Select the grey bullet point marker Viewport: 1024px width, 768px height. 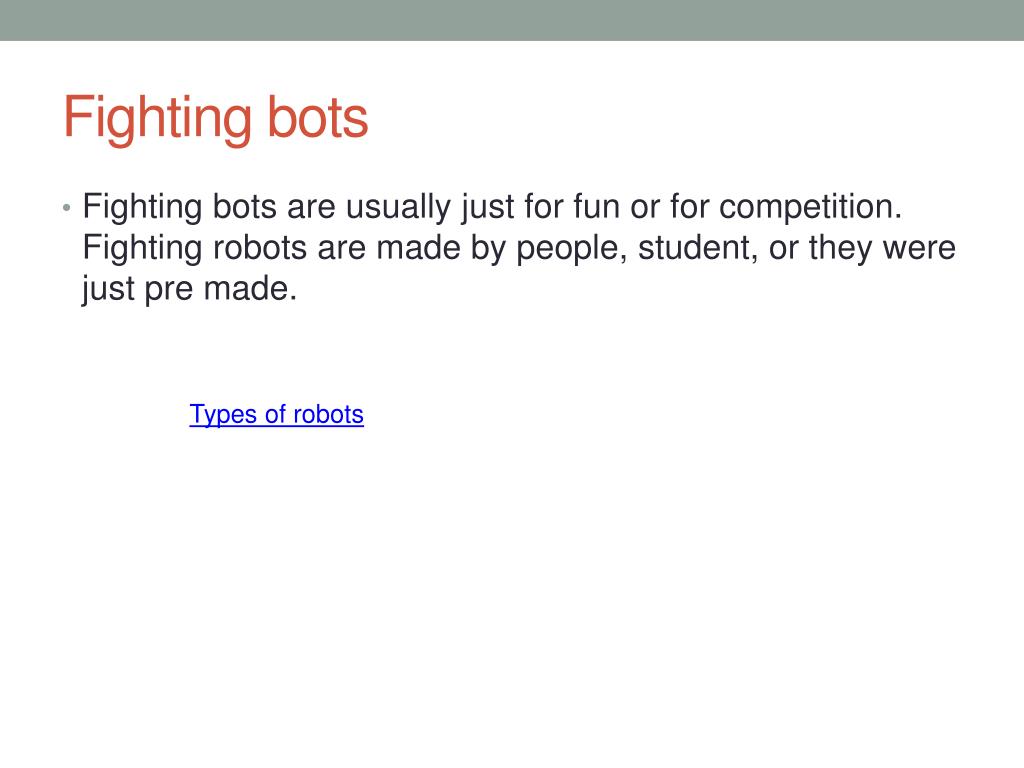(67, 208)
